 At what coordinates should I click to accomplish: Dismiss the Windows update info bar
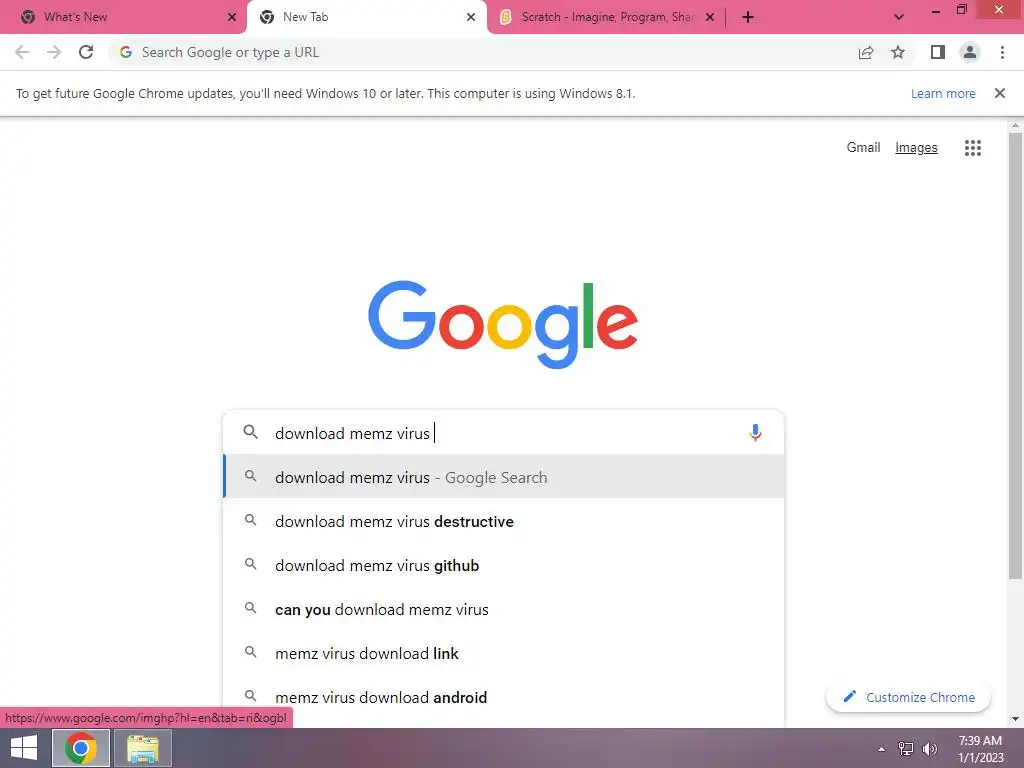coord(999,93)
